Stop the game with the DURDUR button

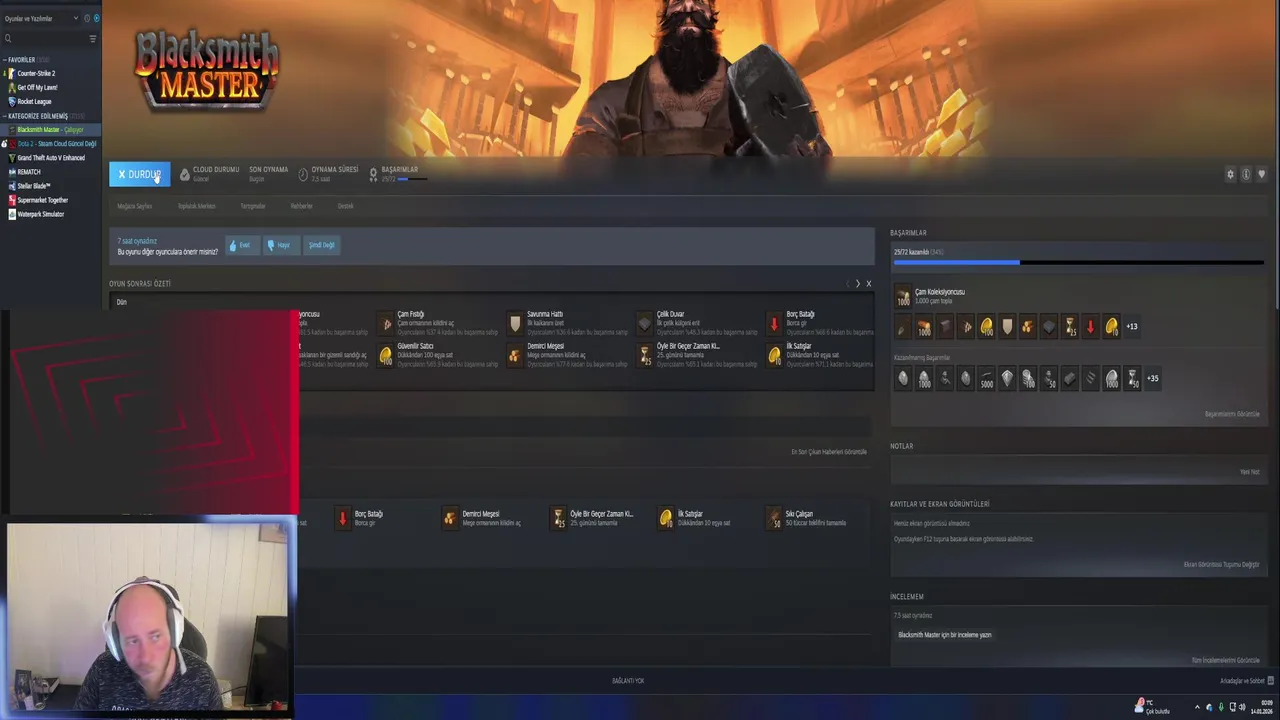tap(139, 174)
